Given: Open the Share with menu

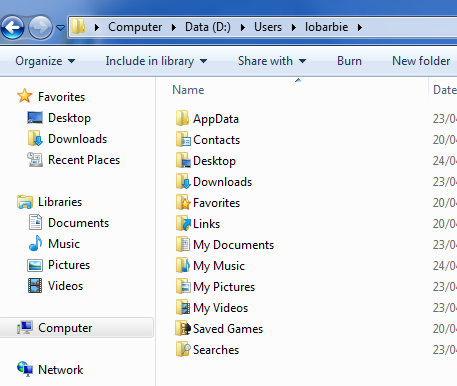Looking at the screenshot, I should click(272, 61).
